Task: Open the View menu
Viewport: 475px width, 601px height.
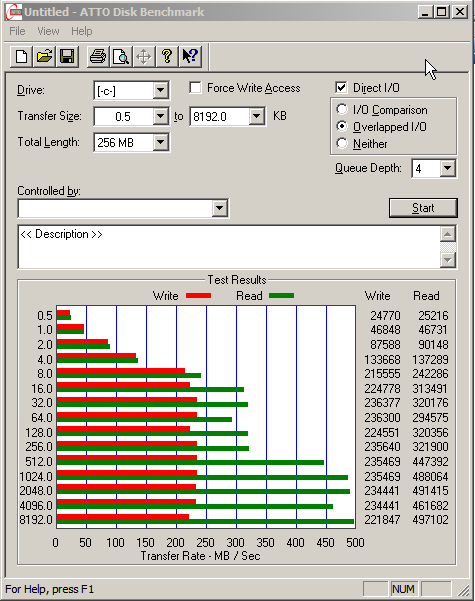Action: tap(48, 31)
